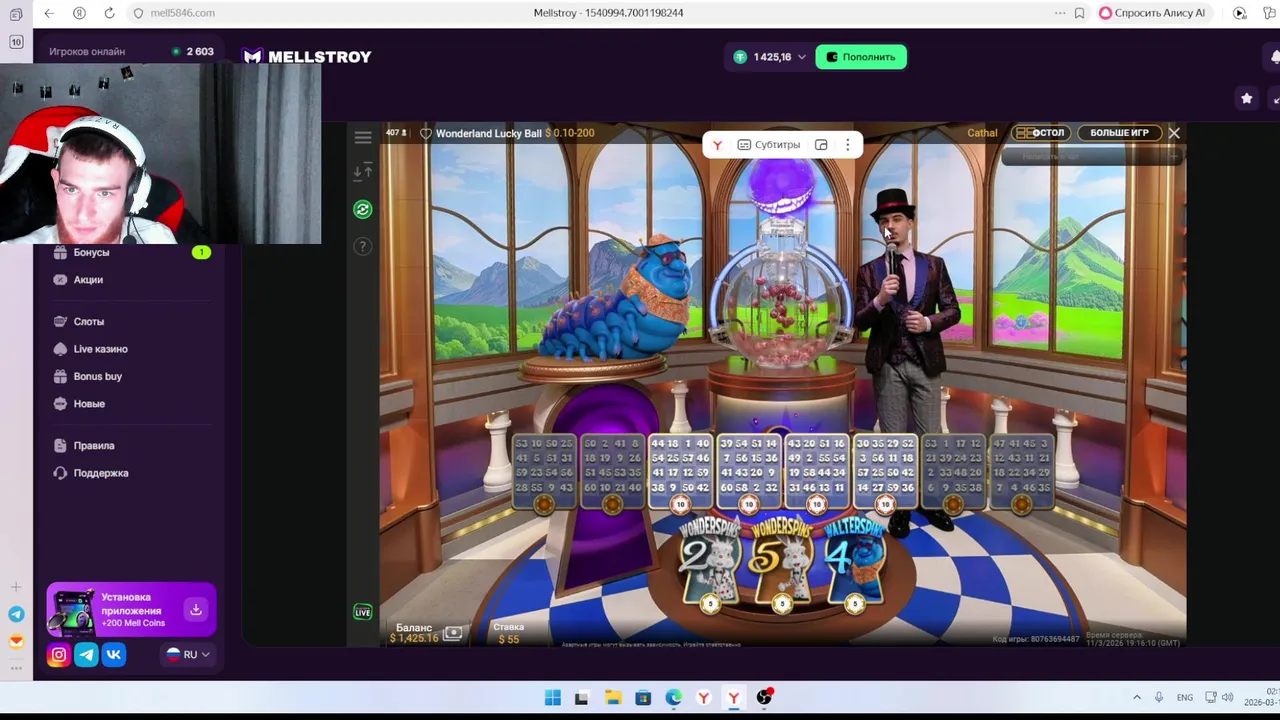Screen dimensions: 1280x720
Task: Click the chat message input field
Action: coord(1090,156)
